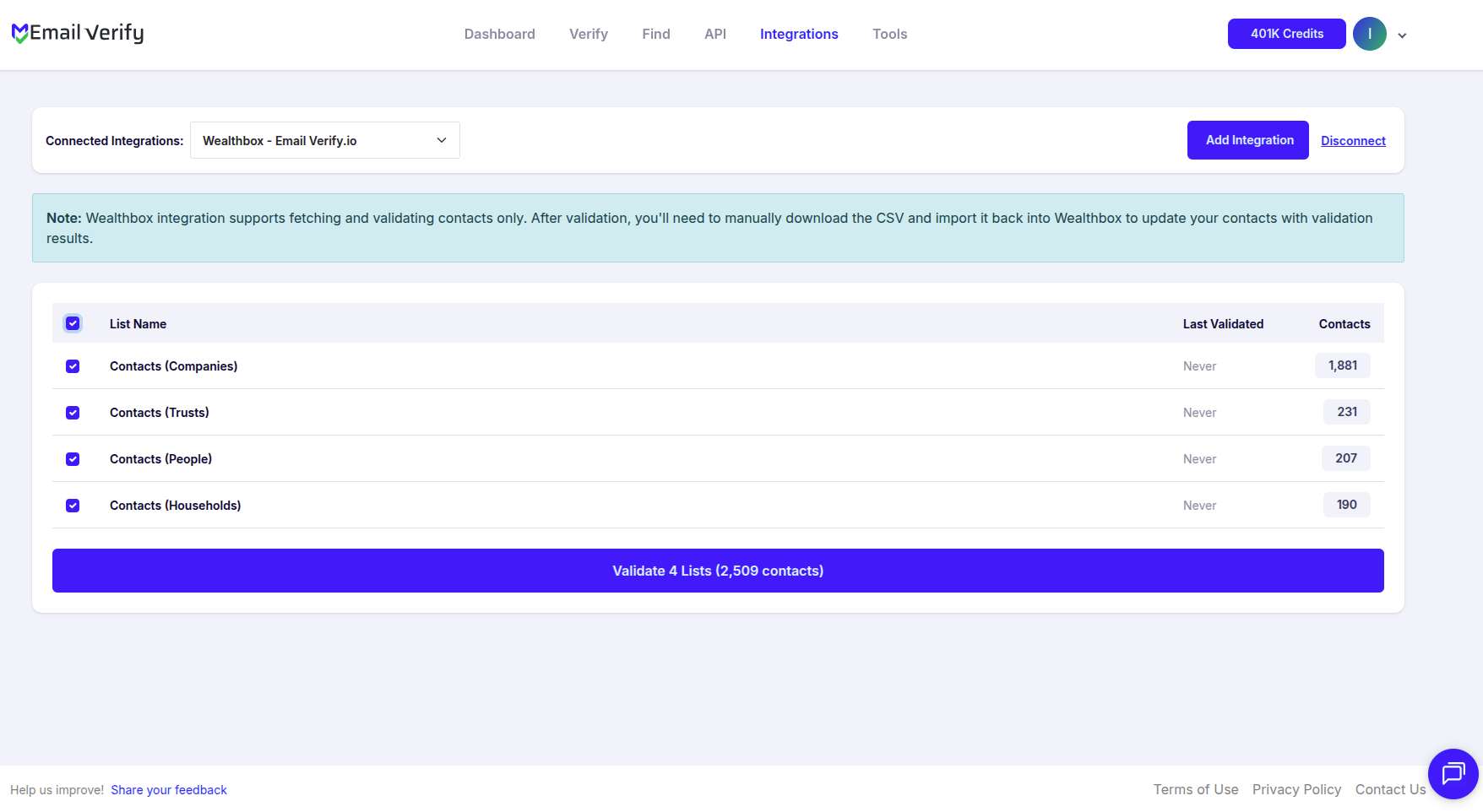The image size is (1483, 812).
Task: Uncheck the Contacts (Households) checkbox
Action: tap(73, 506)
